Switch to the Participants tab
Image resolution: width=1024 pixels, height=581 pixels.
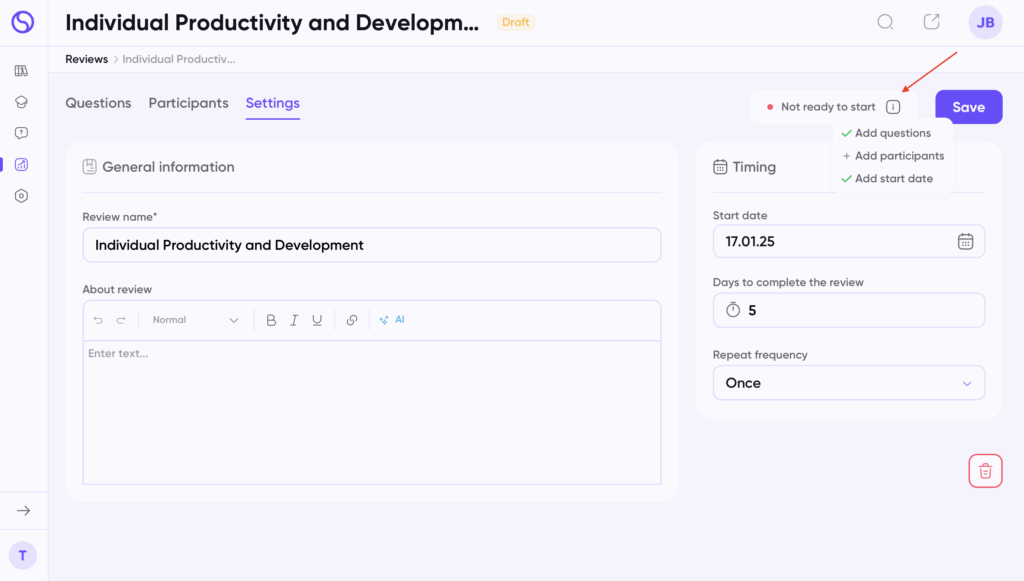pyautogui.click(x=188, y=103)
